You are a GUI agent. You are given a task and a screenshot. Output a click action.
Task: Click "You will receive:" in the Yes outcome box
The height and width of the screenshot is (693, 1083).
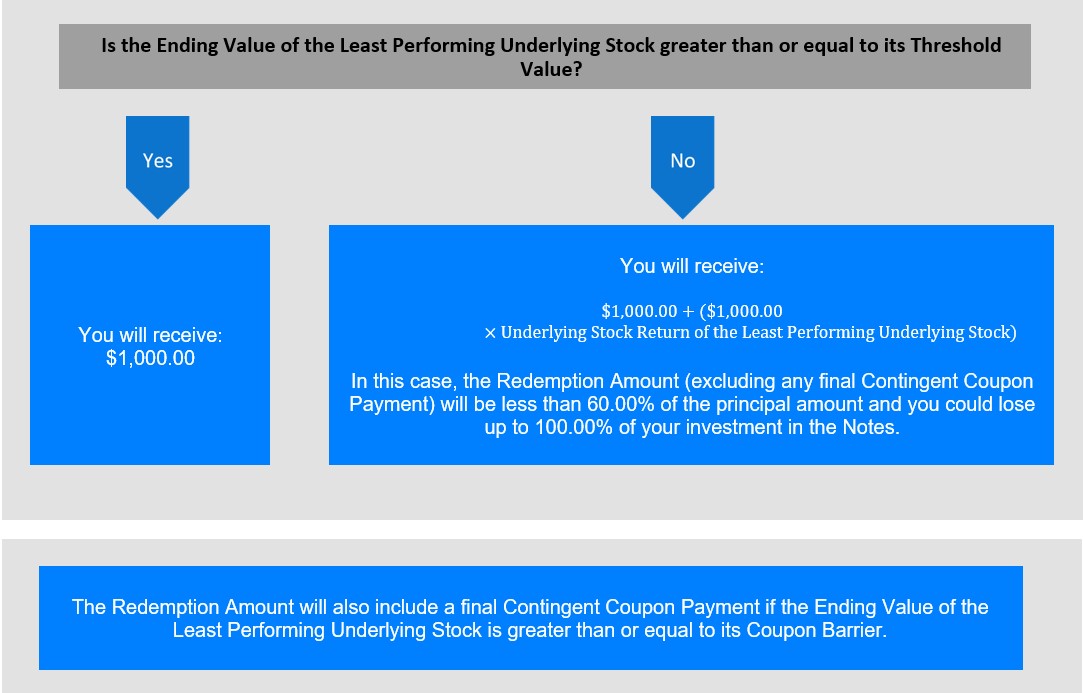point(150,336)
